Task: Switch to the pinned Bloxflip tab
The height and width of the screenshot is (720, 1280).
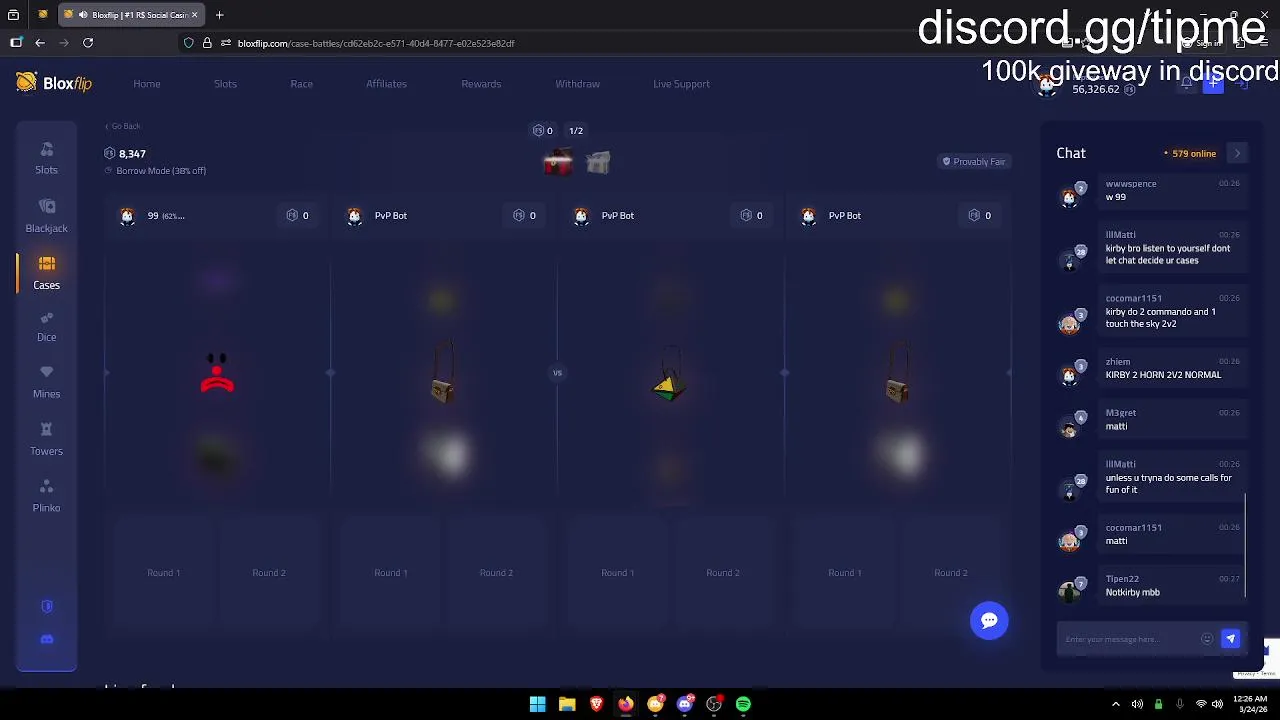Action: click(x=42, y=15)
